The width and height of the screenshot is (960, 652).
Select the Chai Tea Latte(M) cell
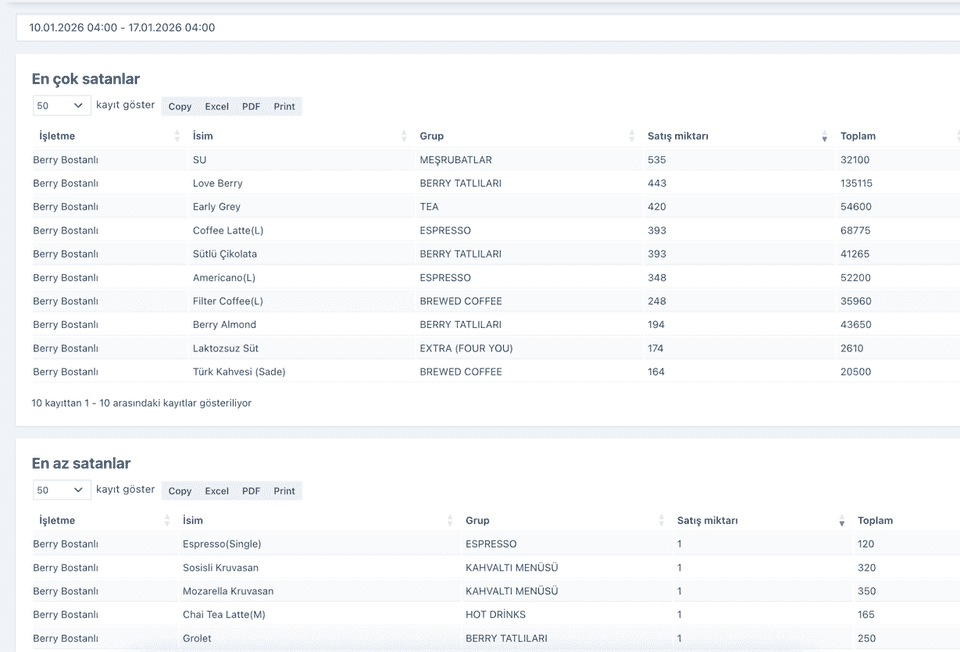tap(223, 615)
